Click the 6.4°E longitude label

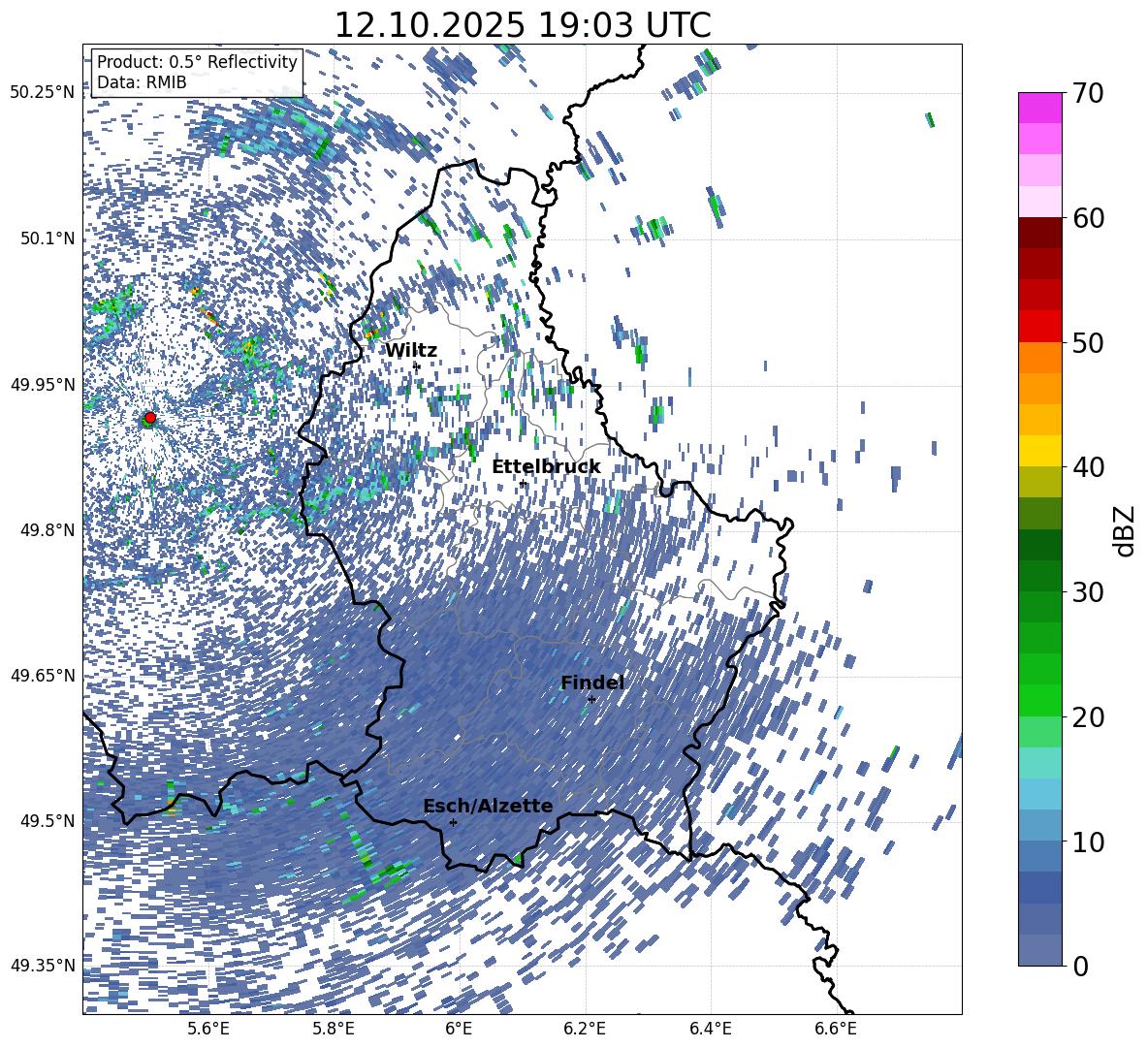pos(710,1029)
